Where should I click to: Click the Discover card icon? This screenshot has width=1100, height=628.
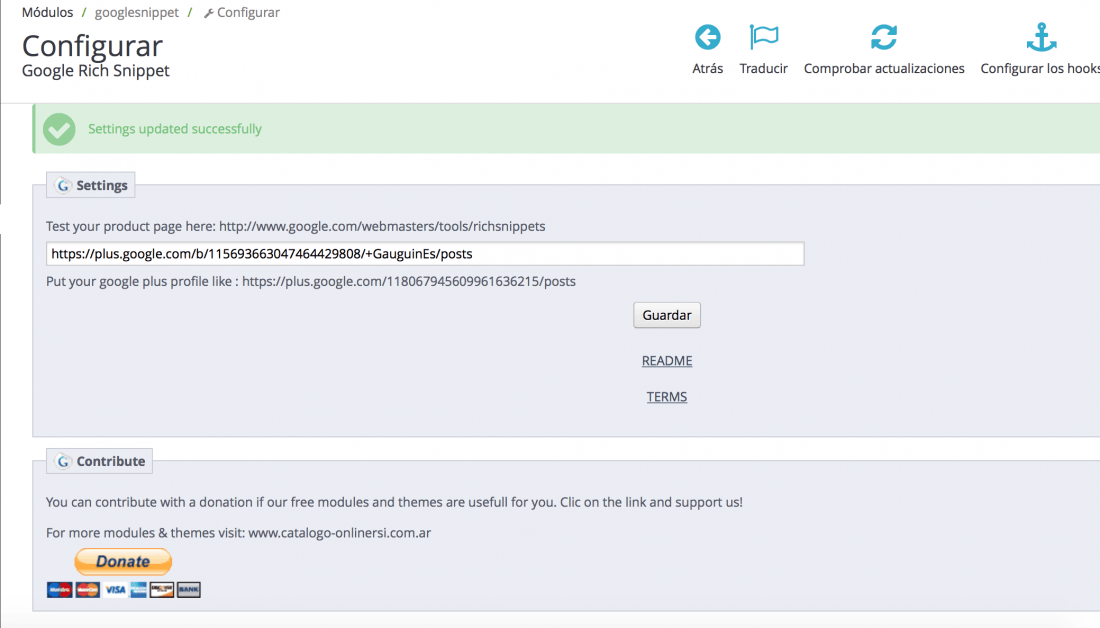161,590
